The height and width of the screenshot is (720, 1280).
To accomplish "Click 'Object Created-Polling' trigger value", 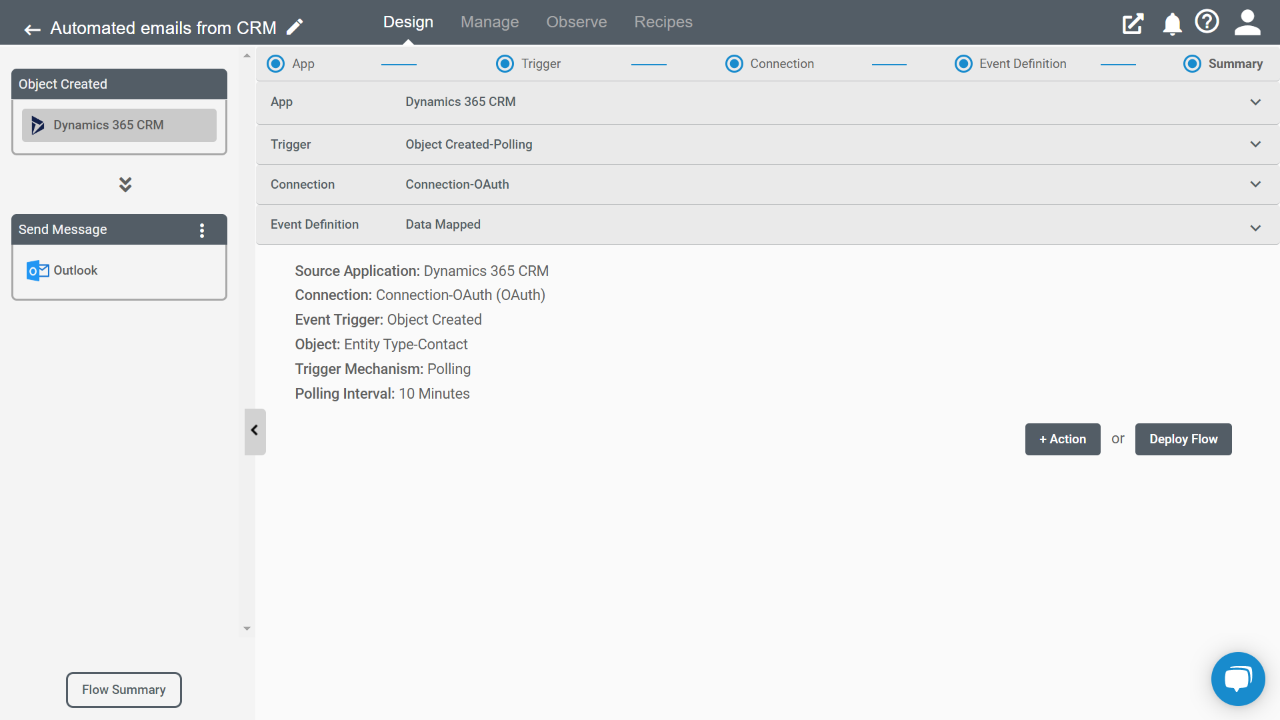I will tap(469, 144).
